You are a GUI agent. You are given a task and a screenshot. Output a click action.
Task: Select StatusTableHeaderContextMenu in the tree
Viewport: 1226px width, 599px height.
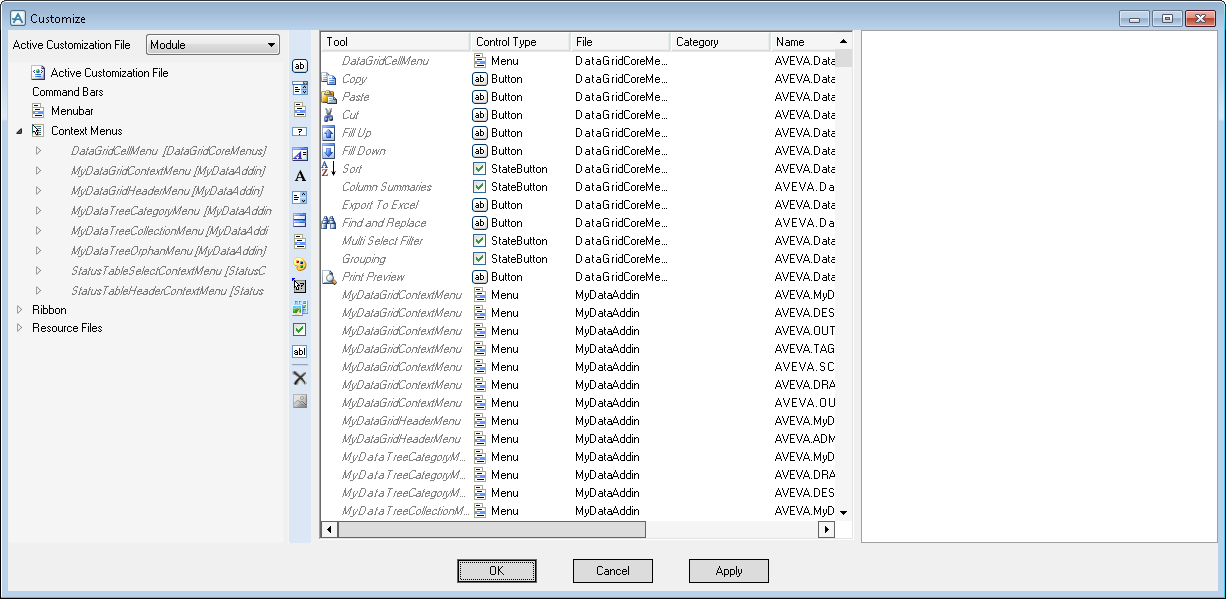point(168,291)
